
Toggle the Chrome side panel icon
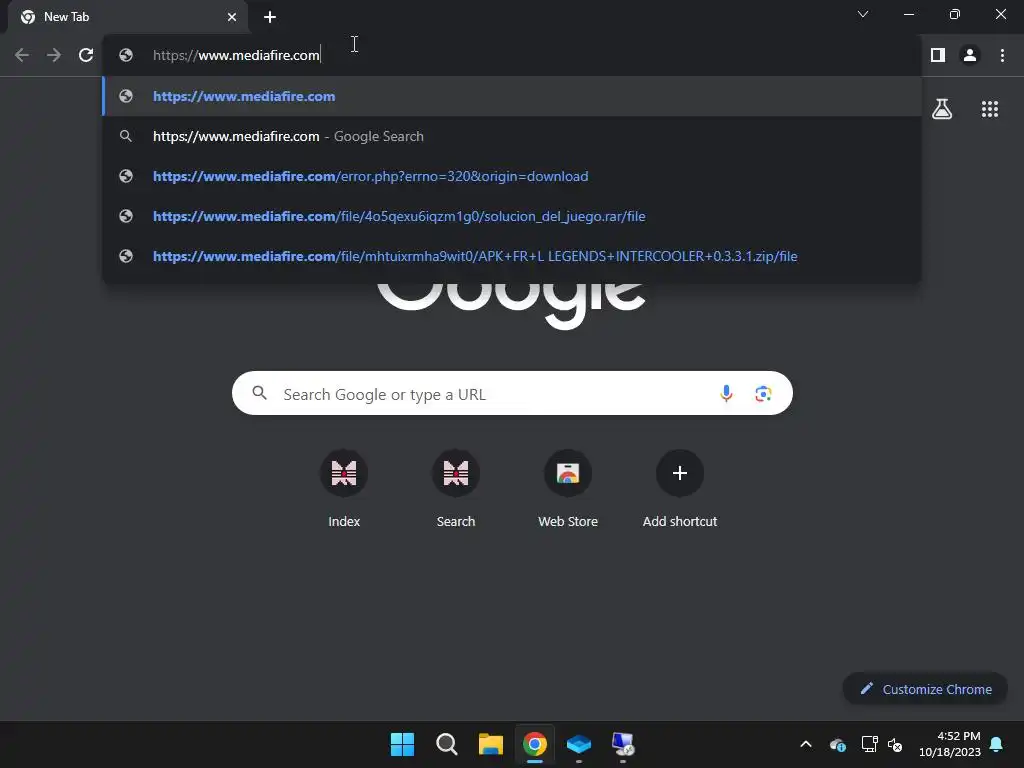[938, 56]
